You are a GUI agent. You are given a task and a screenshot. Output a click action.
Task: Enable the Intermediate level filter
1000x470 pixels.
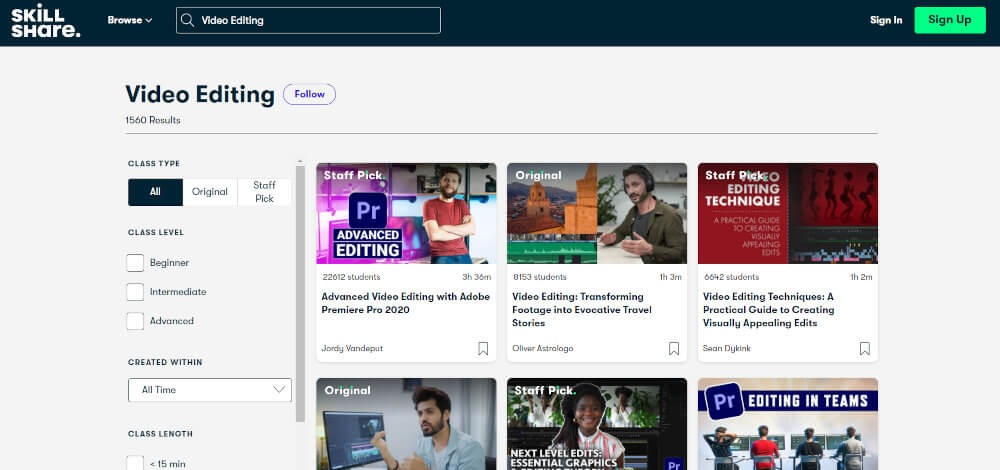click(135, 292)
